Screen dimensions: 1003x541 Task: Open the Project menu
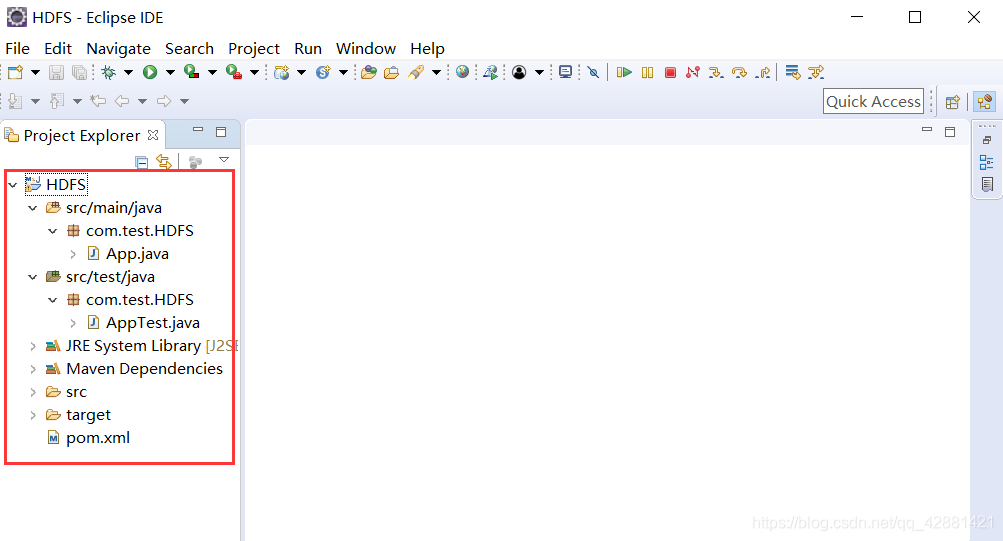[x=254, y=49]
